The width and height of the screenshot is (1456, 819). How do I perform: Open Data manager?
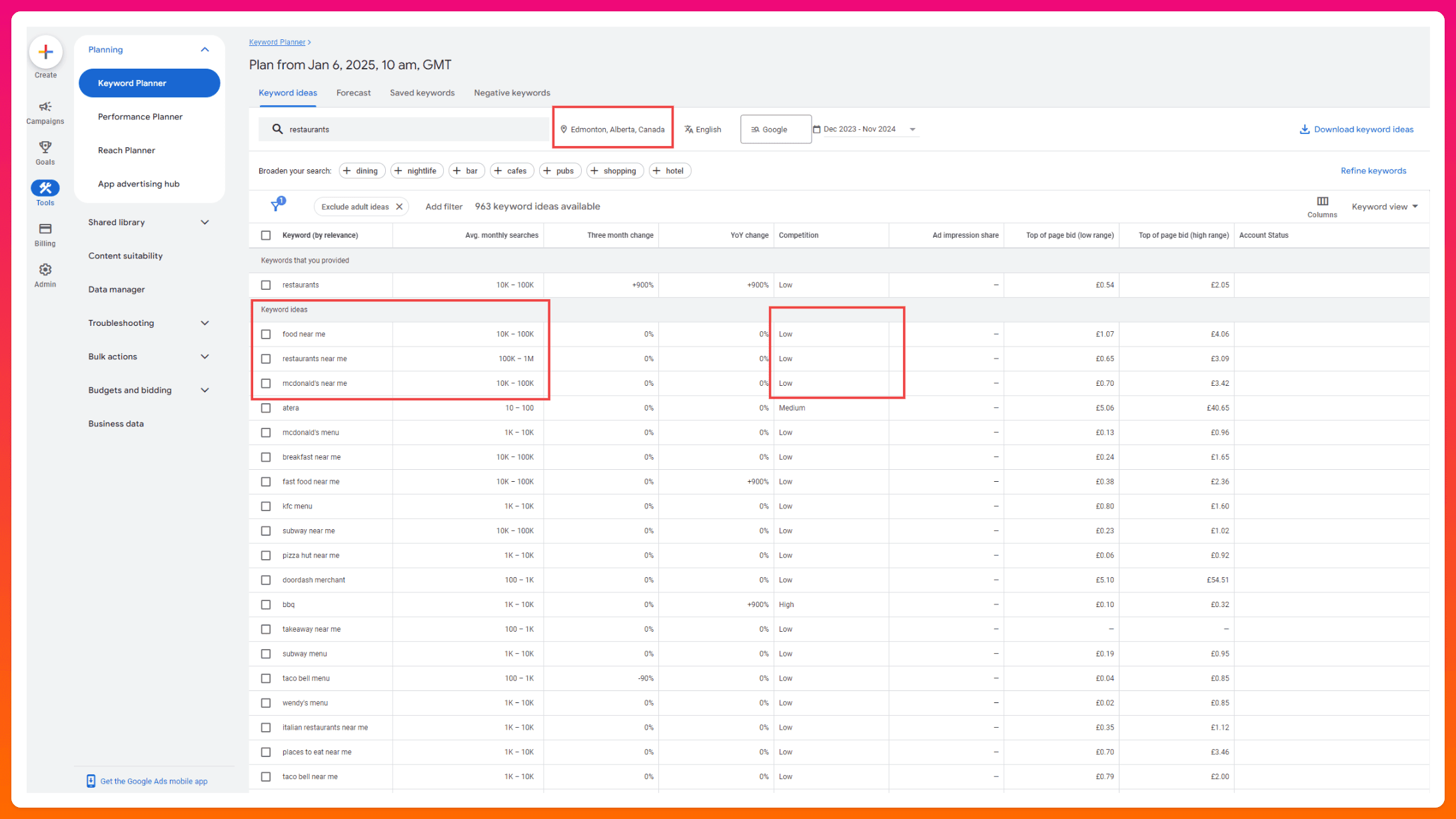coord(117,289)
